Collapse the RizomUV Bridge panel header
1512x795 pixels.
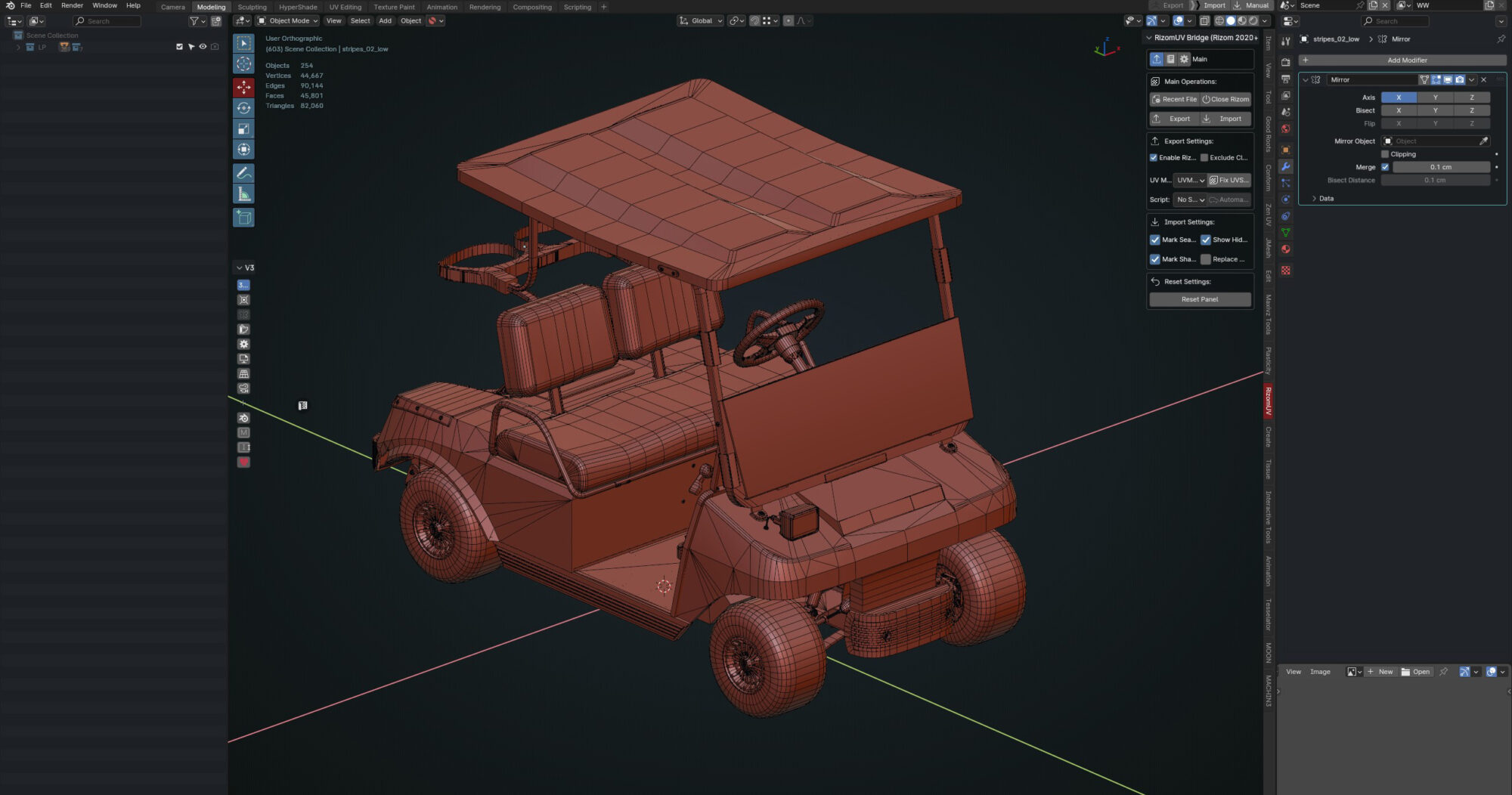1148,36
